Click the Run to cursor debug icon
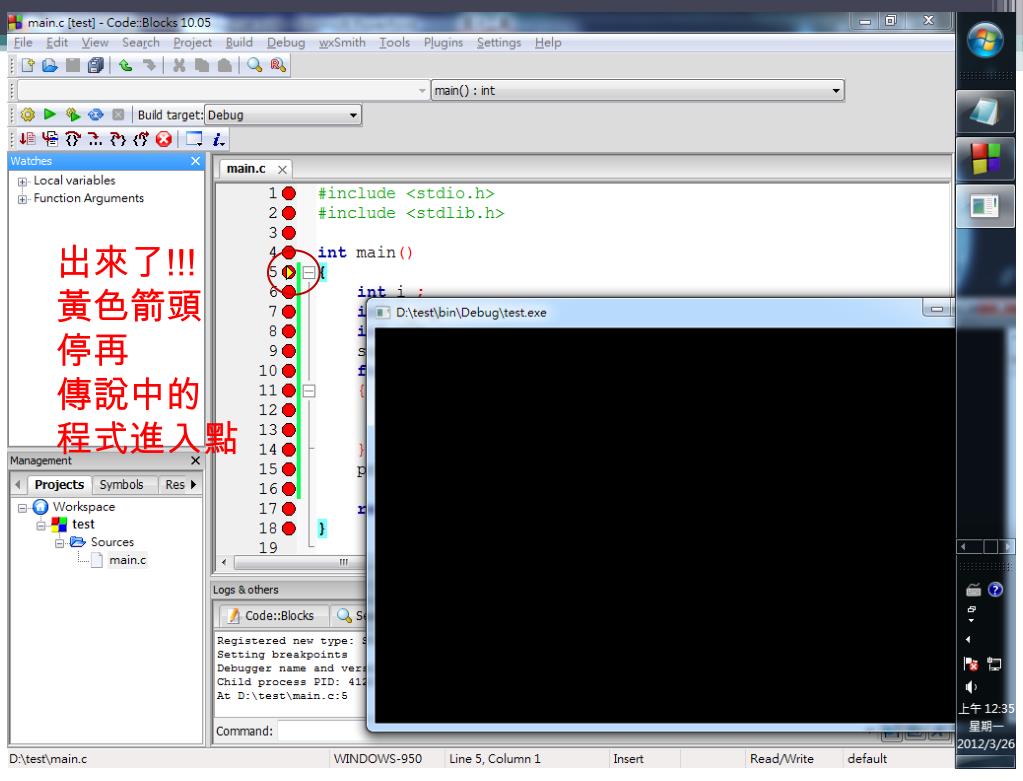The image size is (1023, 781). coord(50,138)
